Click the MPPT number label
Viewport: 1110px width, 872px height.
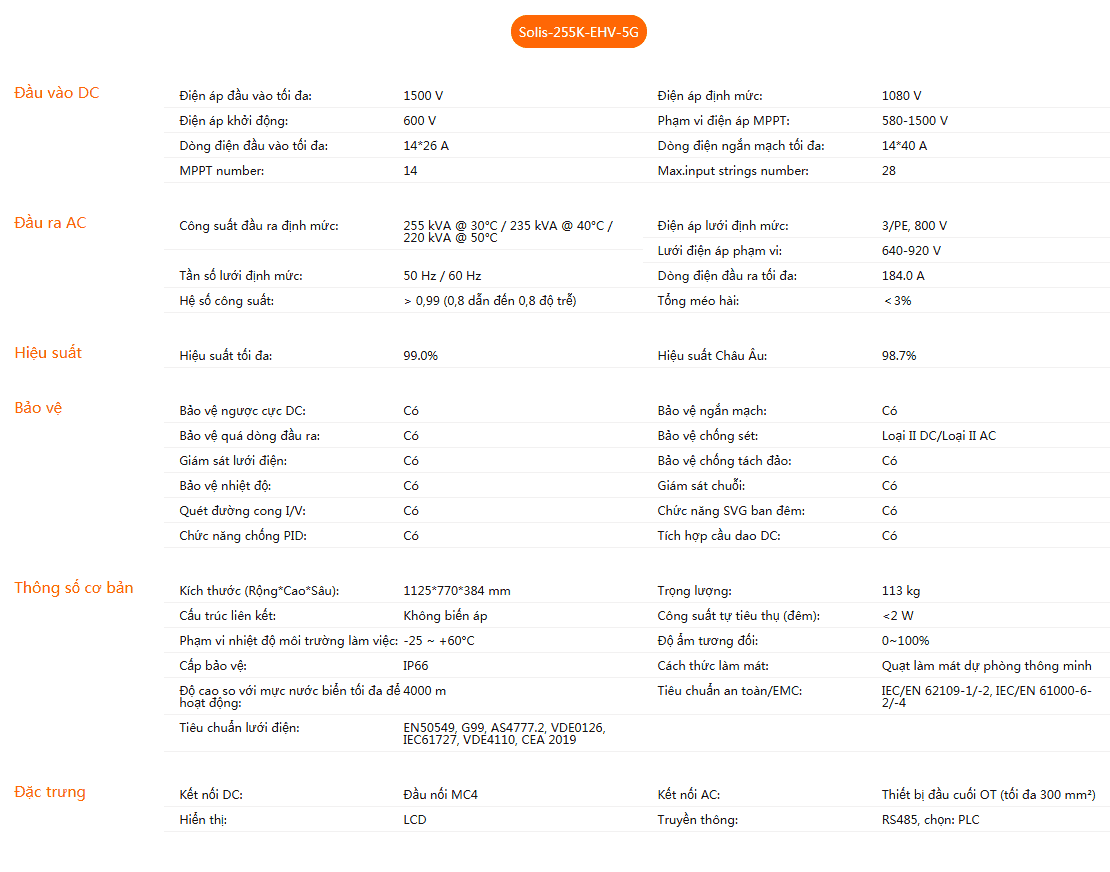coord(222,171)
